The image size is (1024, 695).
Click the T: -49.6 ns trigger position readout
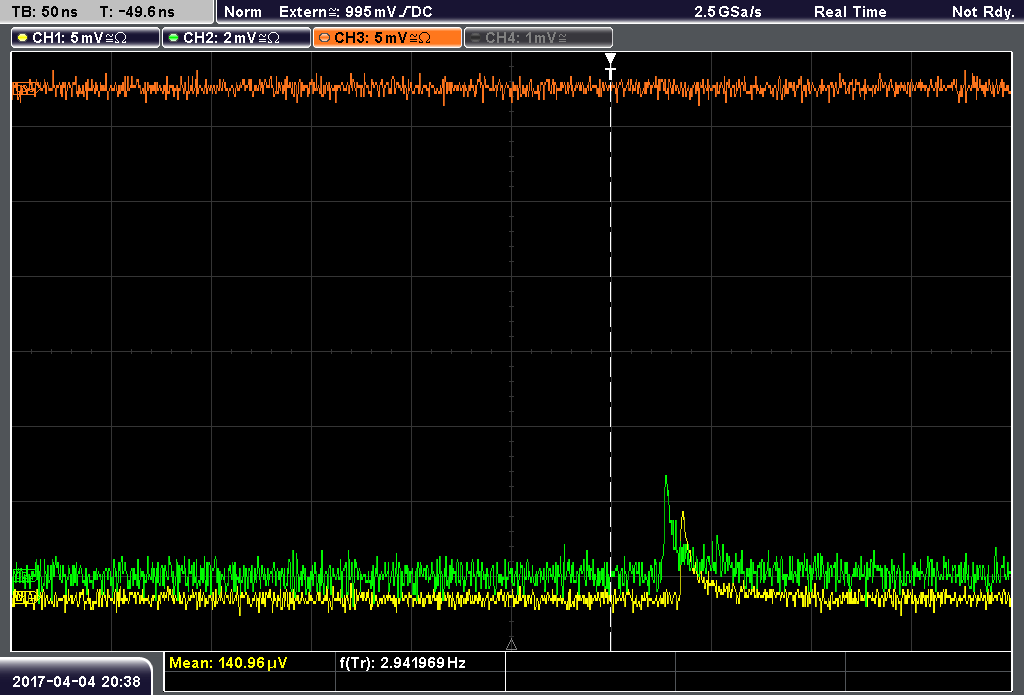tap(137, 12)
